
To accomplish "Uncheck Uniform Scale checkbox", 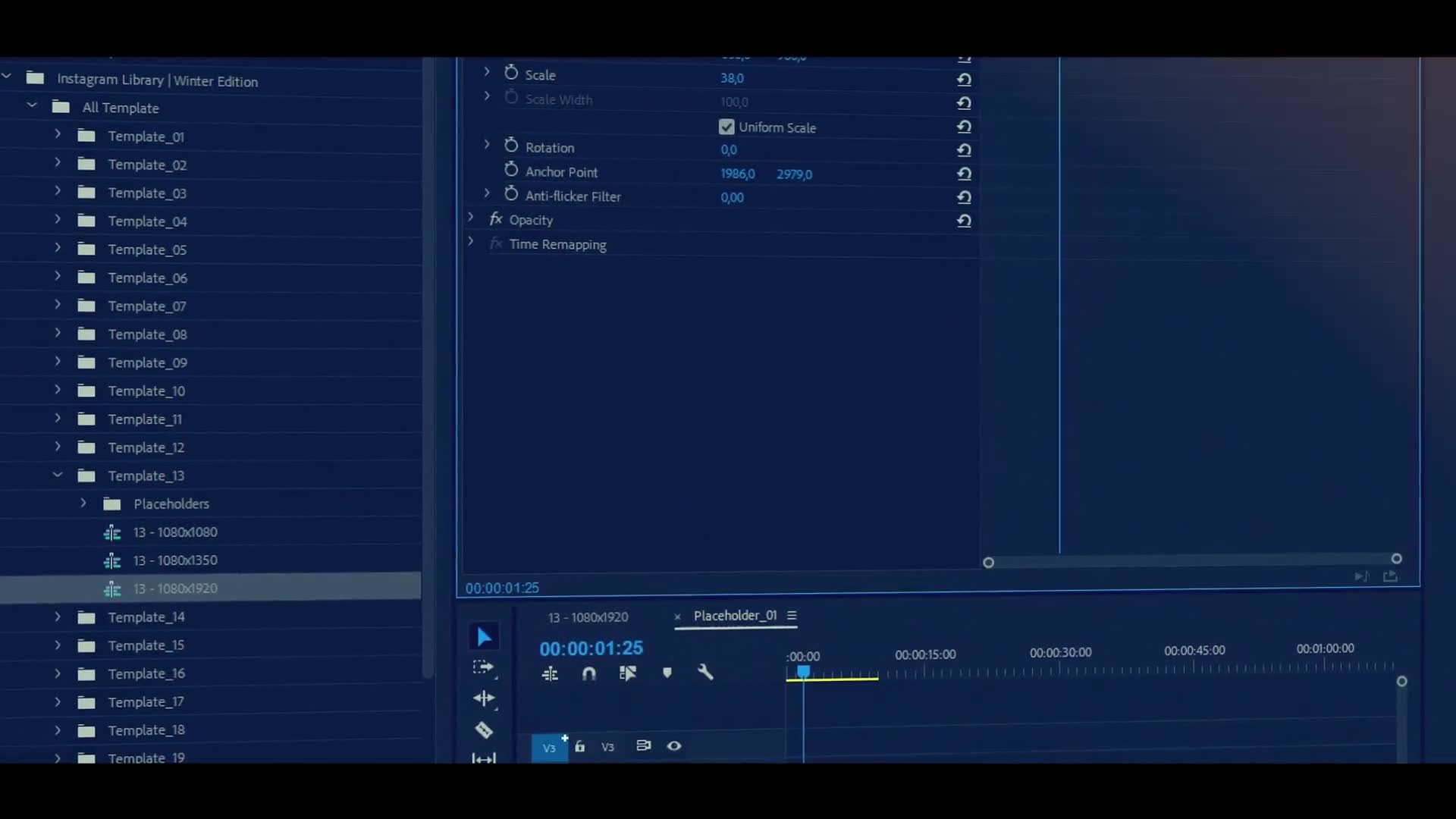I will click(x=726, y=127).
